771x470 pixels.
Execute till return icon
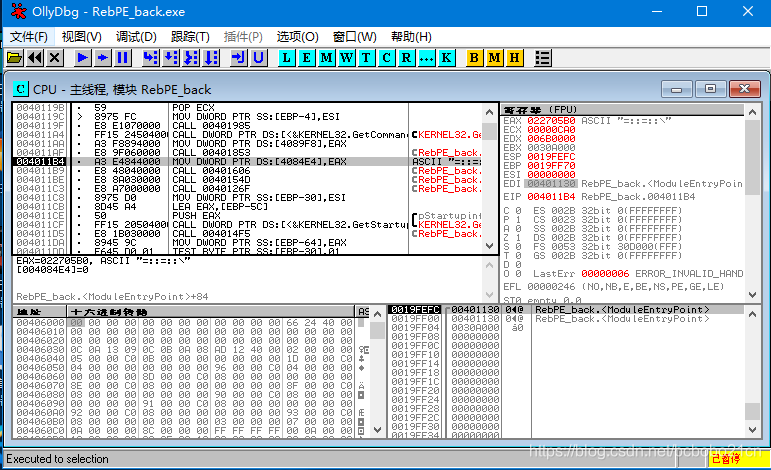click(239, 58)
